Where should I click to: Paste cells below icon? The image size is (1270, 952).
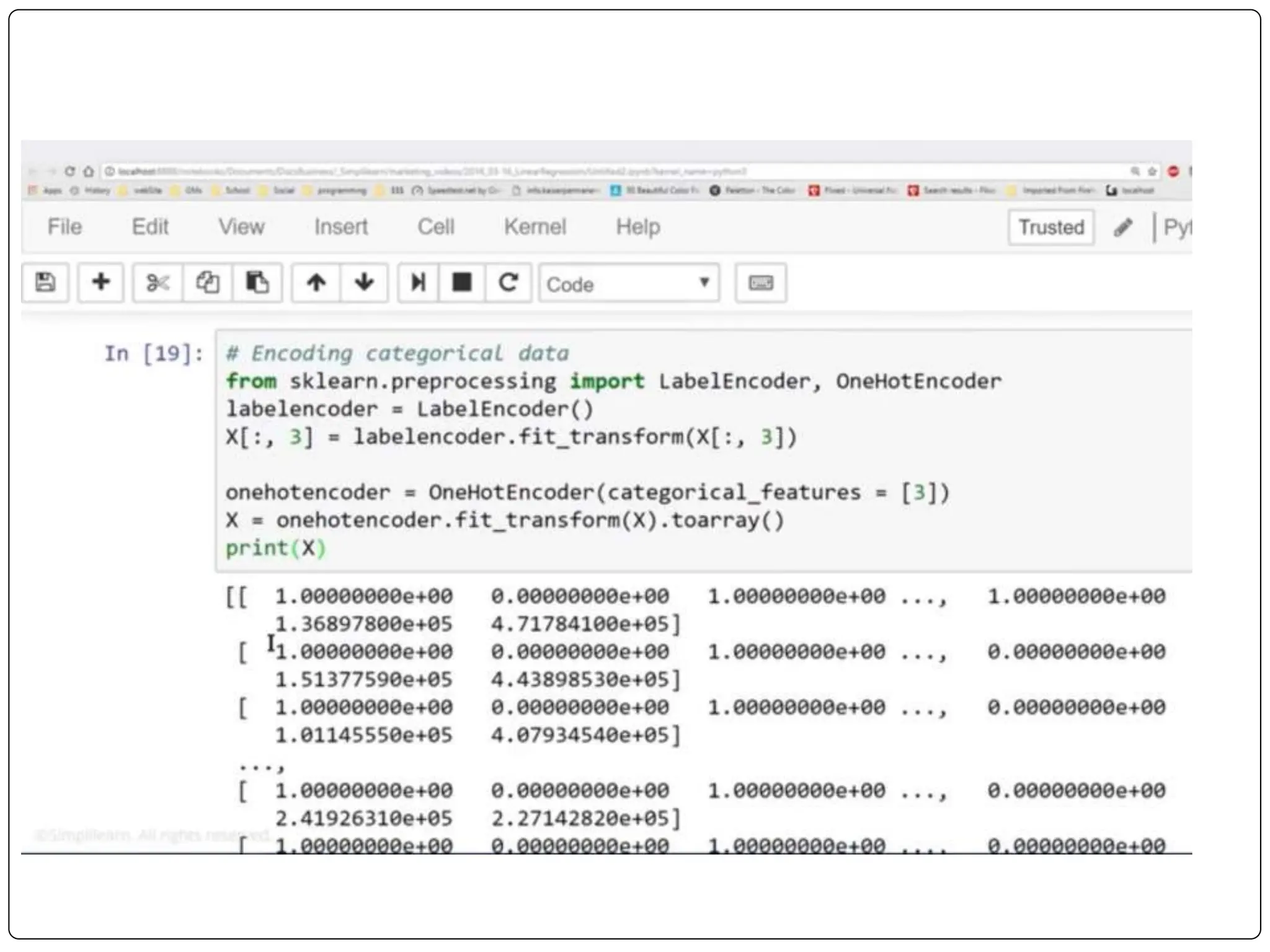(257, 283)
